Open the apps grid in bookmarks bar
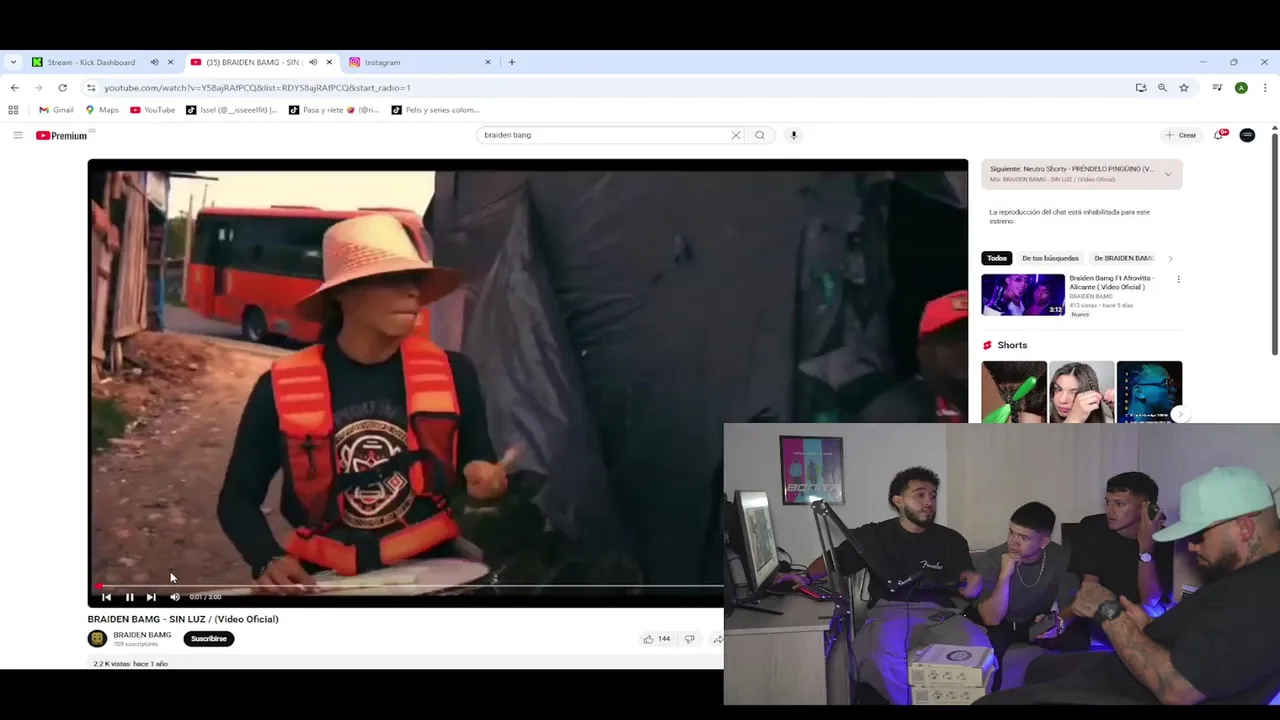Viewport: 1280px width, 720px height. (x=13, y=110)
